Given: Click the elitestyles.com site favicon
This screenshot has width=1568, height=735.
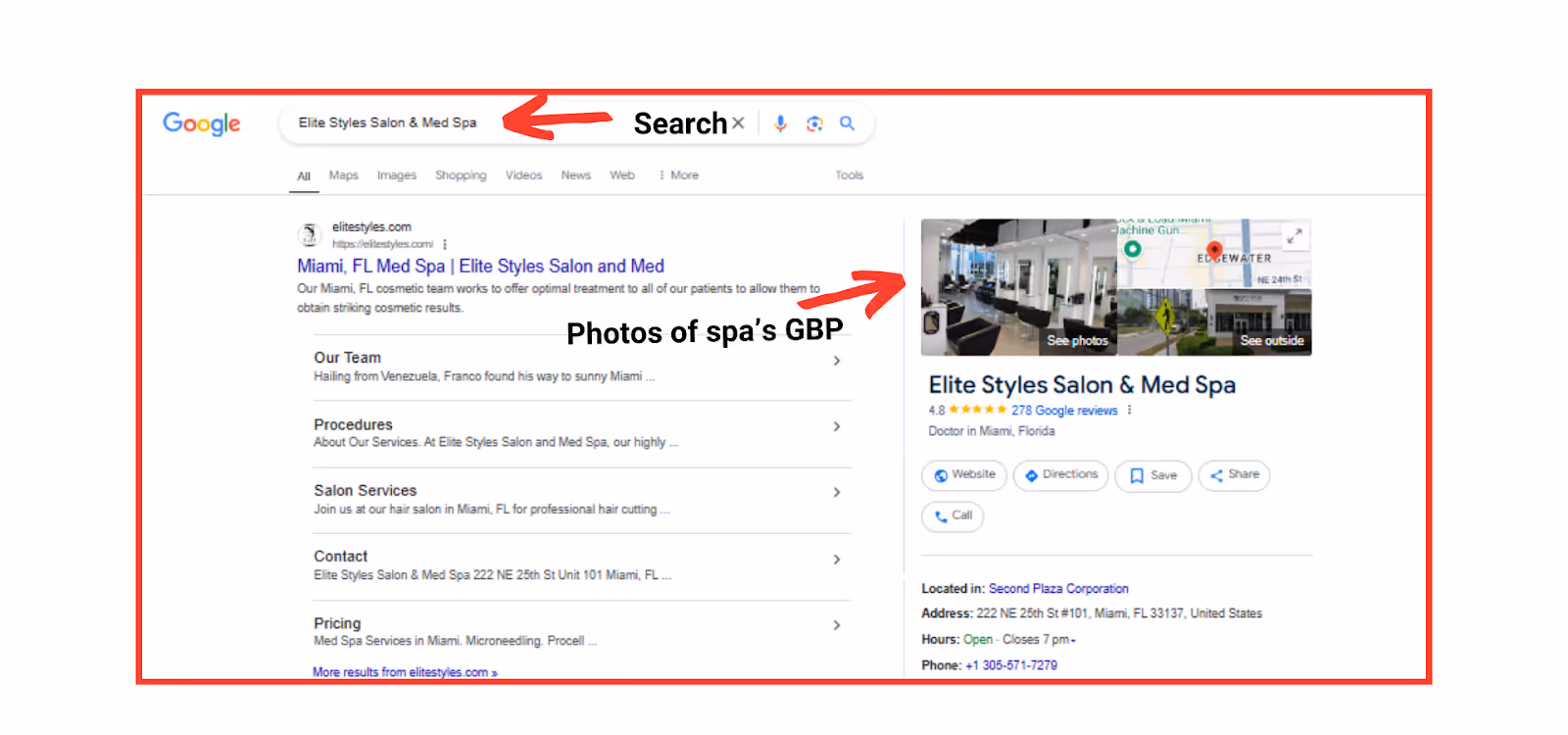Looking at the screenshot, I should 310,235.
